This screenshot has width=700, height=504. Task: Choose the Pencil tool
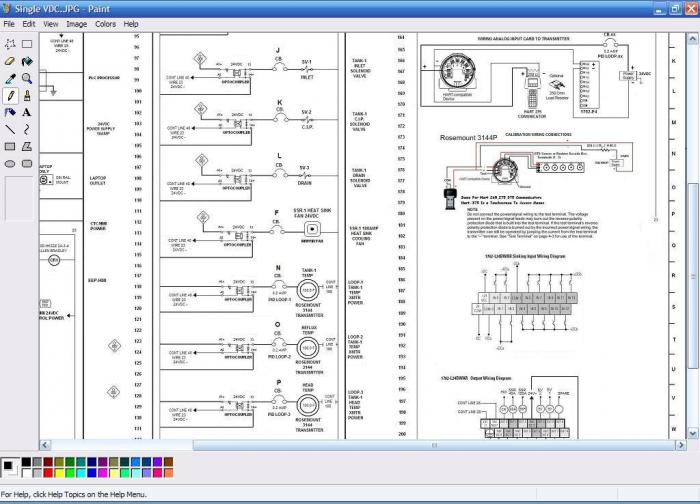tap(10, 95)
